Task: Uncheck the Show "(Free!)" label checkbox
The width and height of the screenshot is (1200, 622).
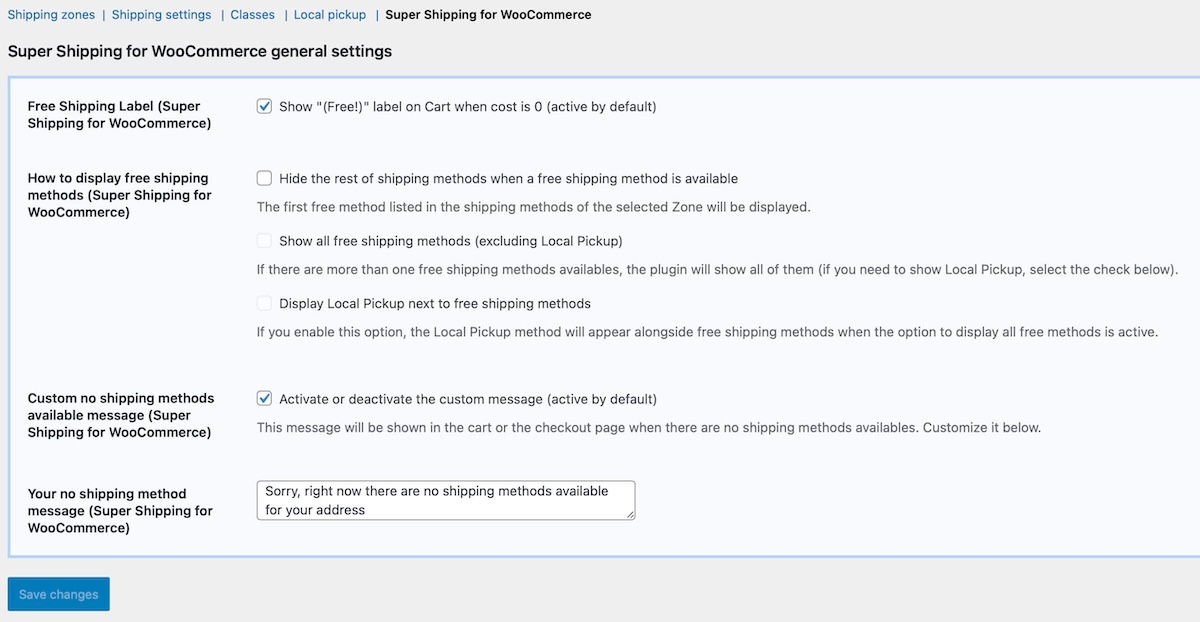Action: 265,106
